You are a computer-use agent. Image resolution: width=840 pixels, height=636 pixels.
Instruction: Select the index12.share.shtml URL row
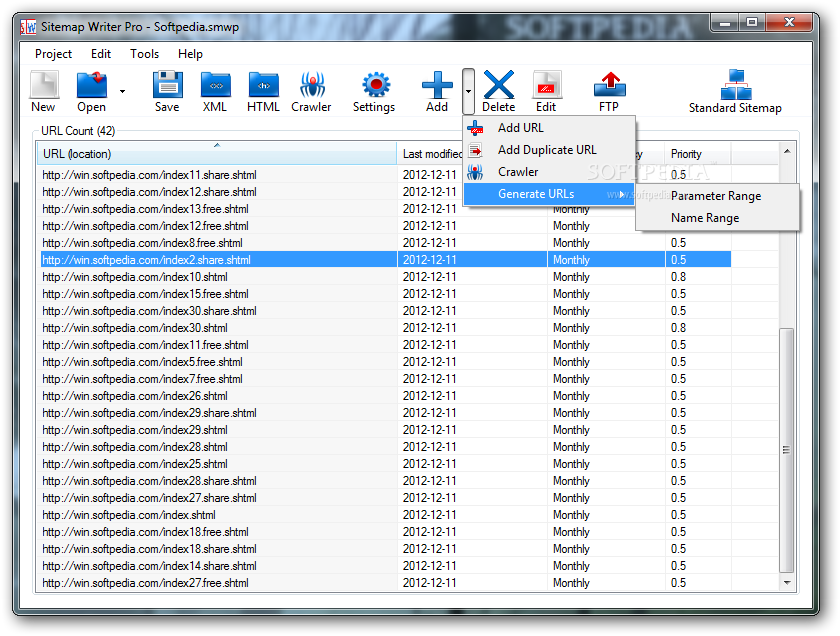tap(386, 192)
